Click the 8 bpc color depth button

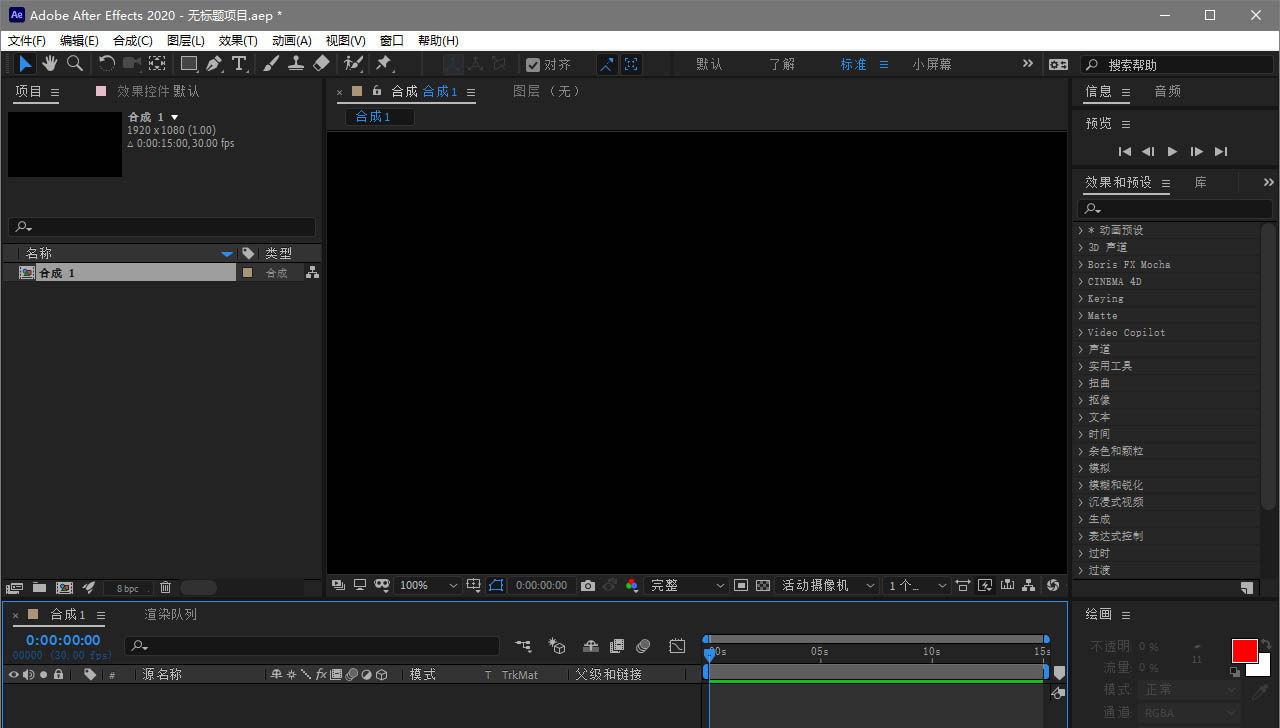coord(128,588)
